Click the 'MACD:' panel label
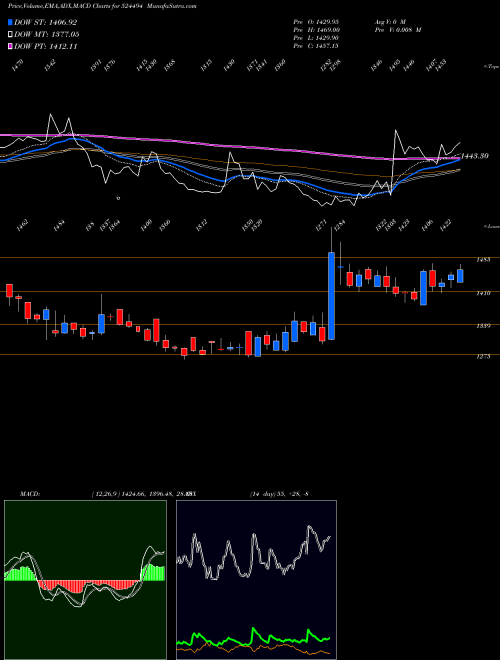Screen dimensions: 500x660 coord(29,493)
